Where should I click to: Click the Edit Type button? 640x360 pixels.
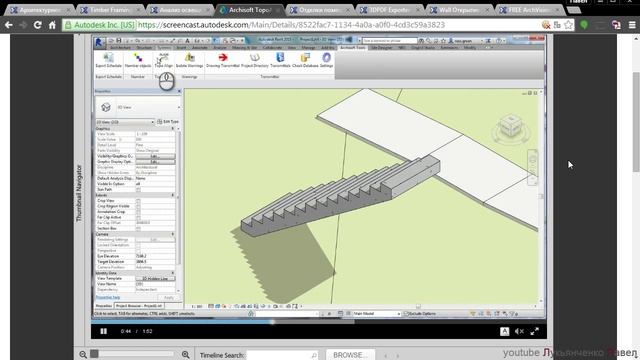click(x=168, y=122)
